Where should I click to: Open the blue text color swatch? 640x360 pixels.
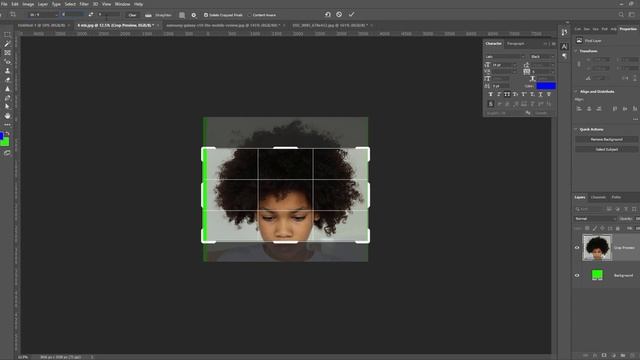pyautogui.click(x=546, y=86)
